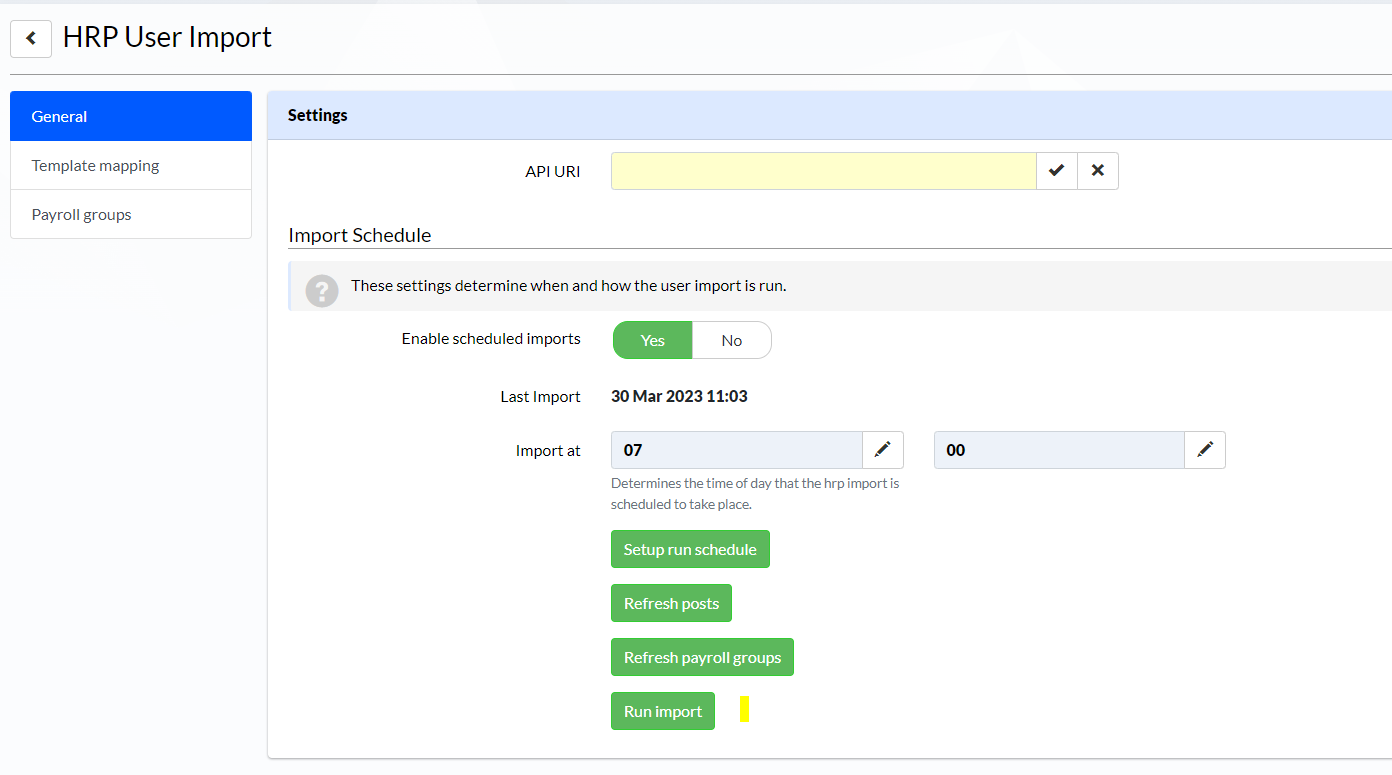
Task: Focus the API URI input field
Action: coord(823,171)
